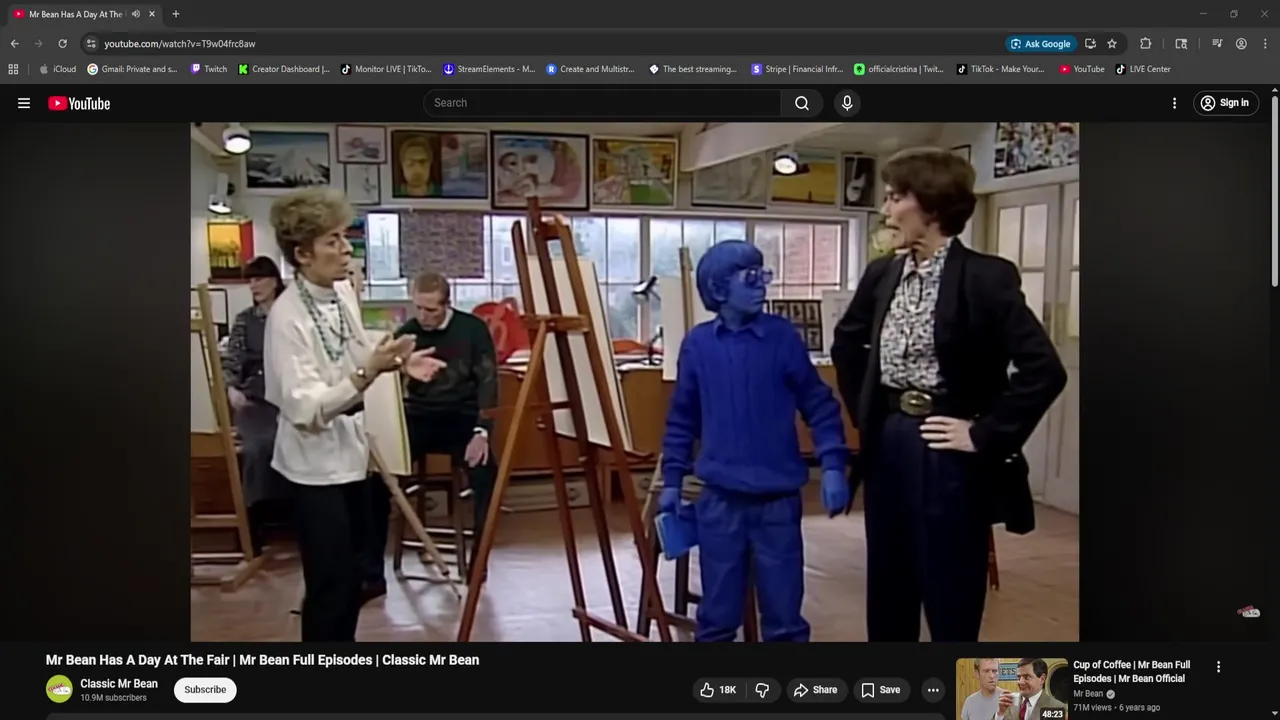Open a new browser tab
The height and width of the screenshot is (720, 1280).
coord(176,14)
